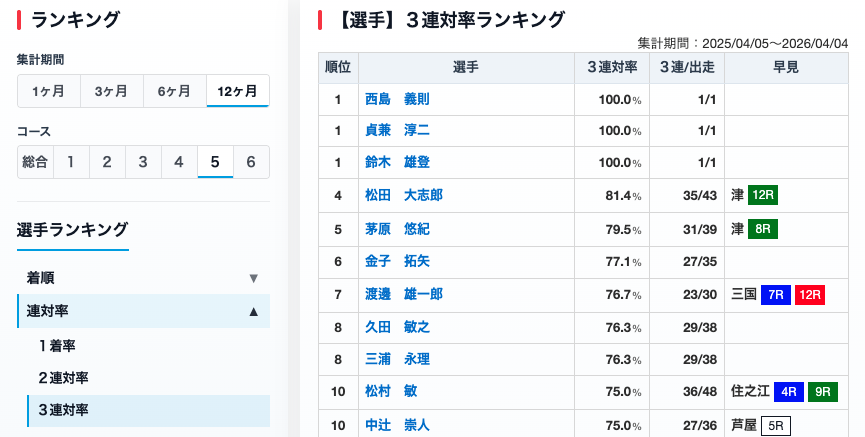Image resolution: width=865 pixels, height=437 pixels.
Task: Select the 1ヶ月 period option
Action: point(48,91)
